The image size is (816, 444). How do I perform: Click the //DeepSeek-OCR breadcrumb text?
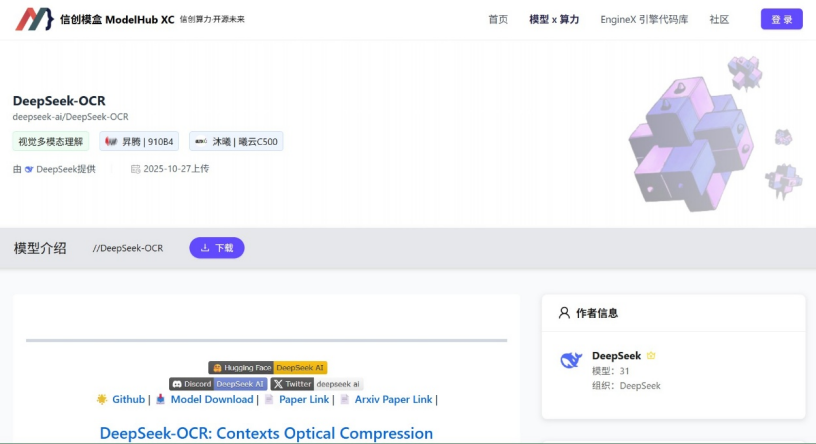(x=128, y=248)
